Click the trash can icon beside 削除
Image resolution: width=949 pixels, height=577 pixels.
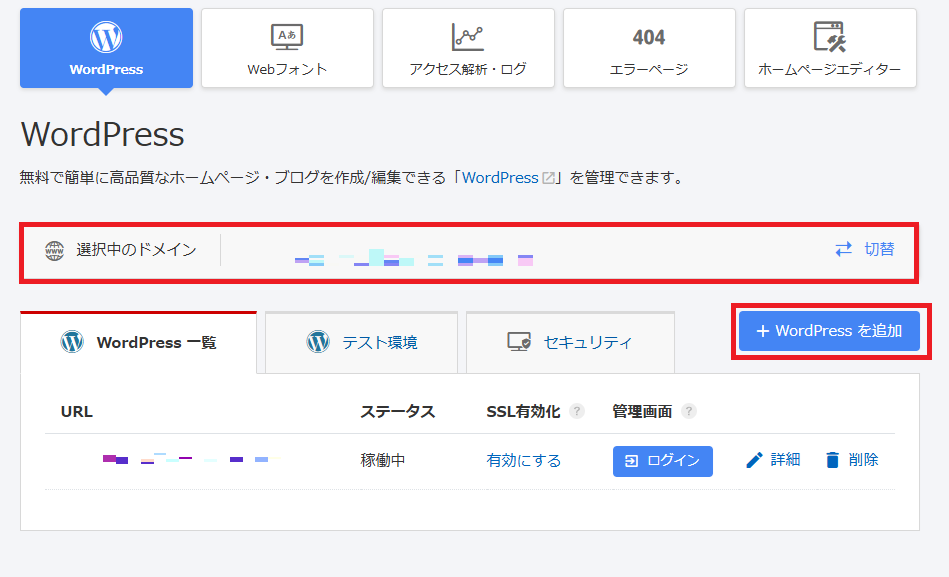833,460
